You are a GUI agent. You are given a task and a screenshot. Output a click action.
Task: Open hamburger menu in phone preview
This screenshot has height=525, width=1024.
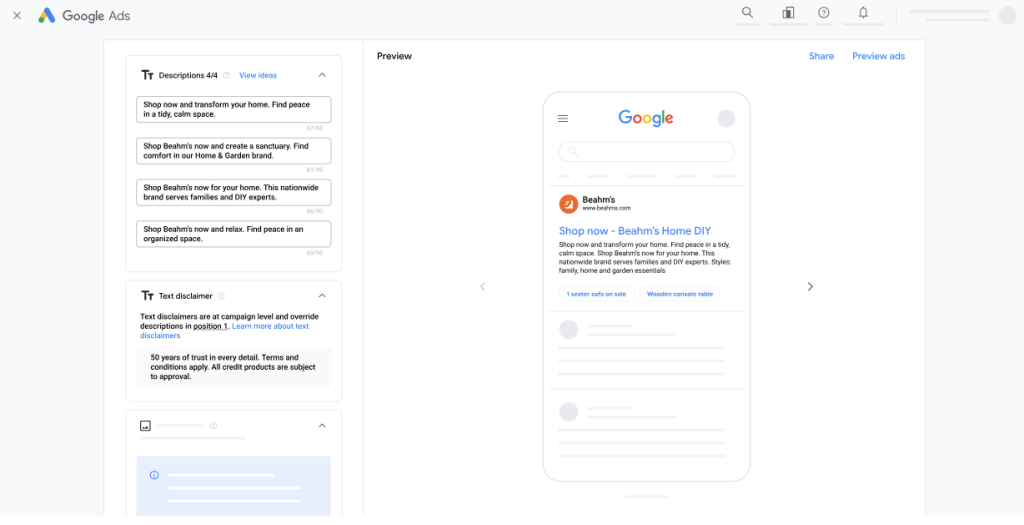click(563, 118)
